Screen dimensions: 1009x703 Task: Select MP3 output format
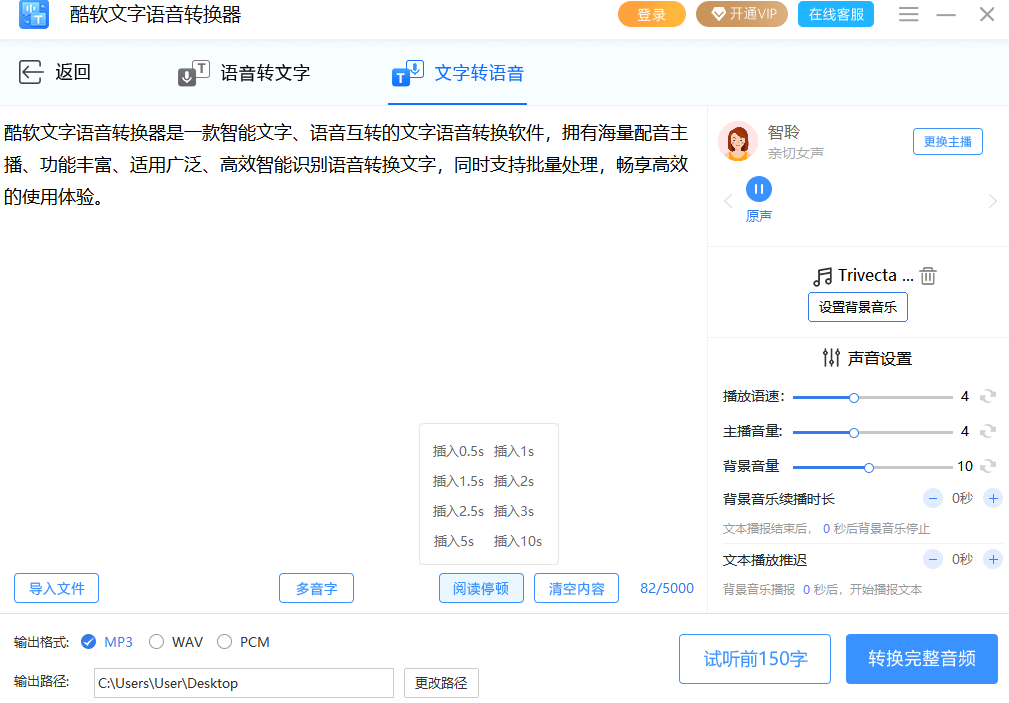pyautogui.click(x=89, y=641)
